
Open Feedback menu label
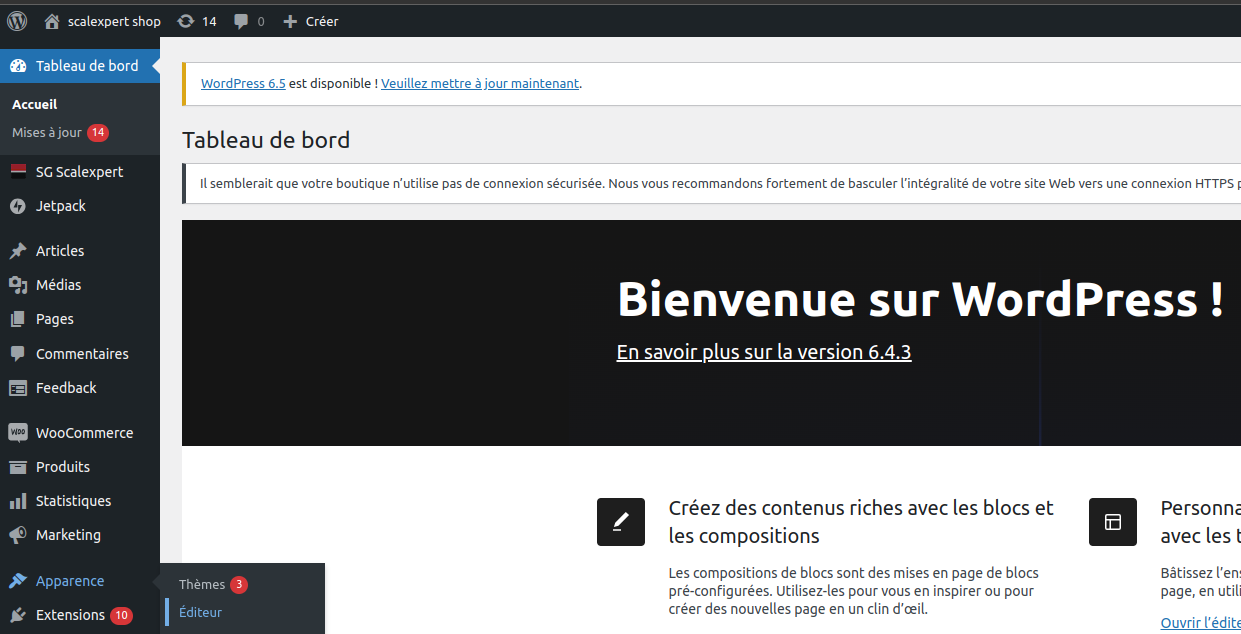66,388
